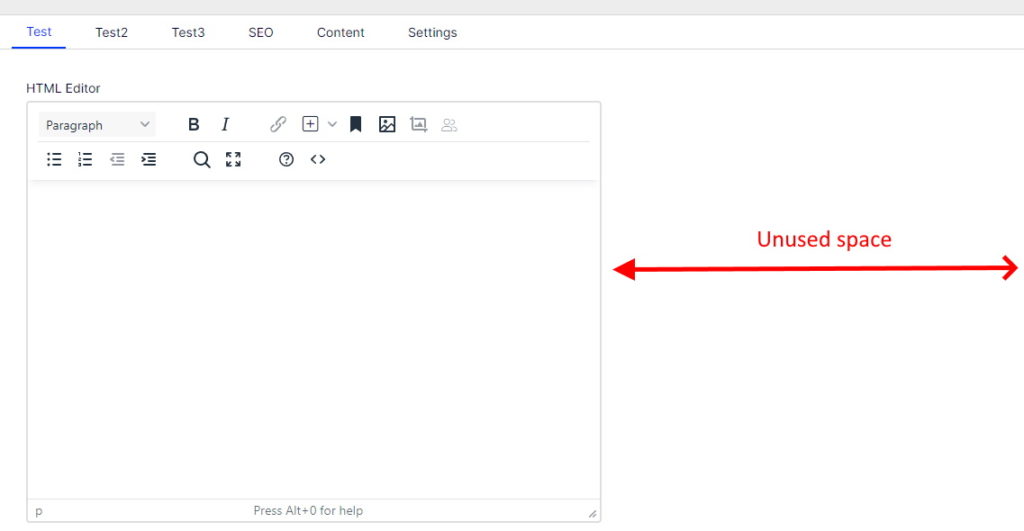
Task: Apply numbered list formatting
Action: click(x=86, y=159)
